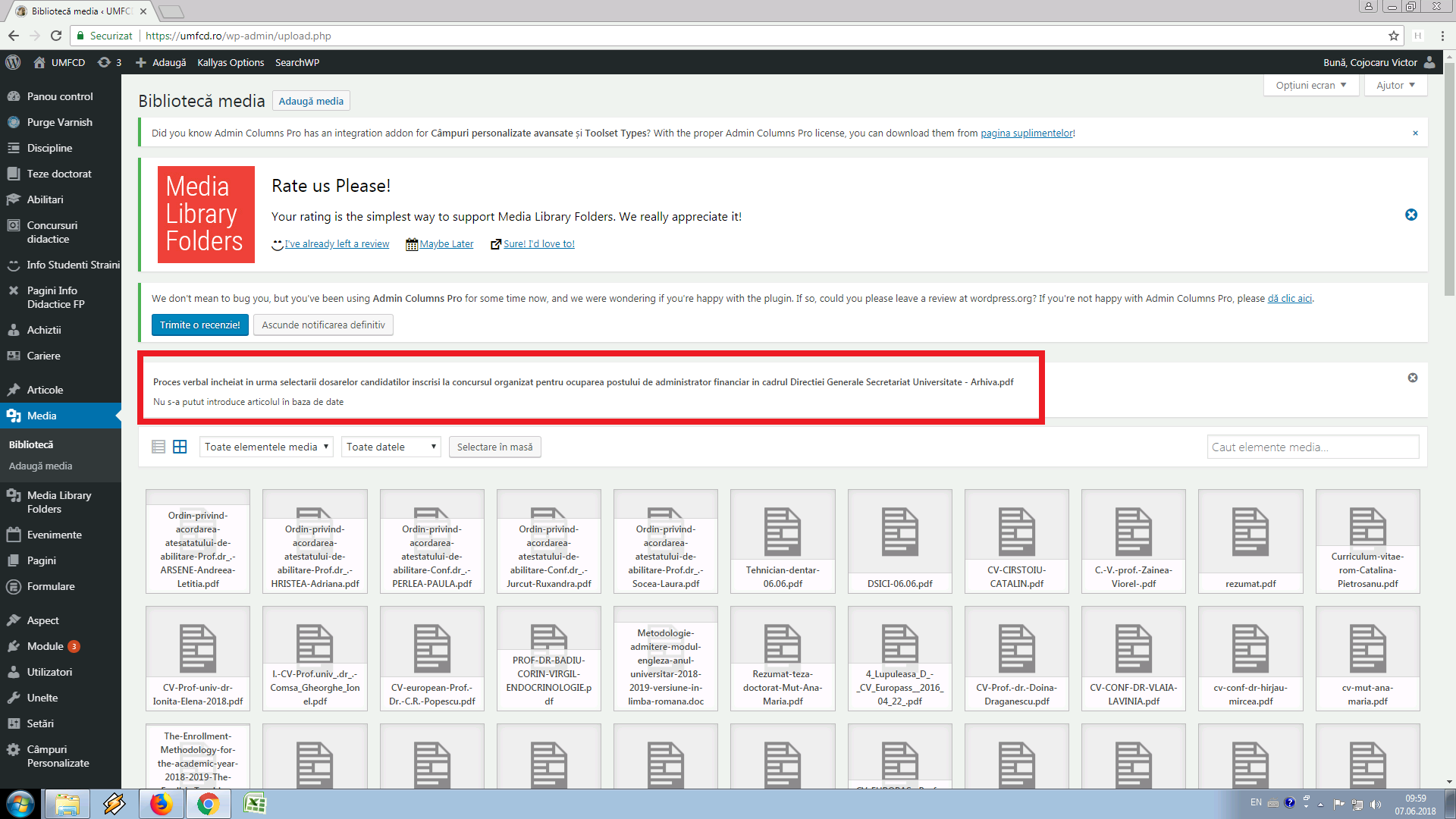Reload the page in Chrome
The width and height of the screenshot is (1456, 819).
[x=55, y=36]
